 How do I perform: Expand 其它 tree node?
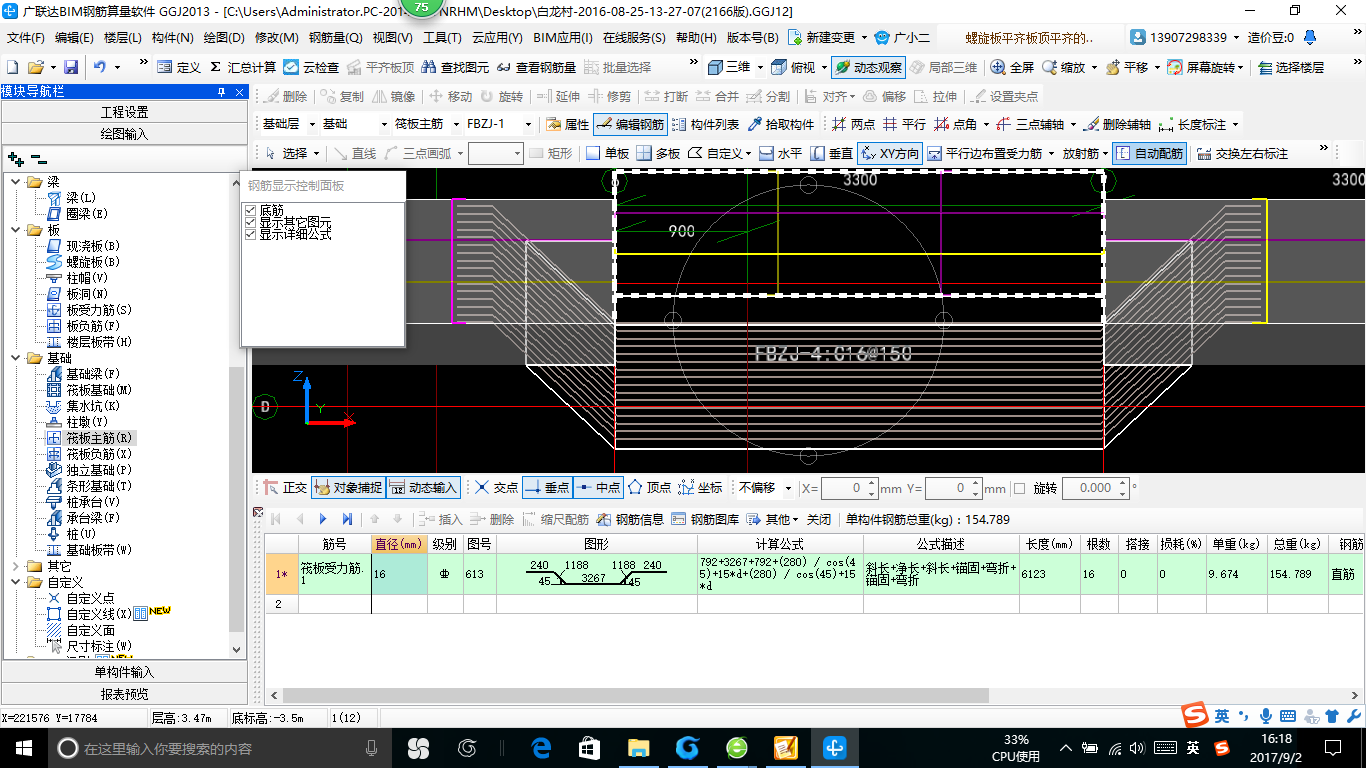(x=16, y=566)
